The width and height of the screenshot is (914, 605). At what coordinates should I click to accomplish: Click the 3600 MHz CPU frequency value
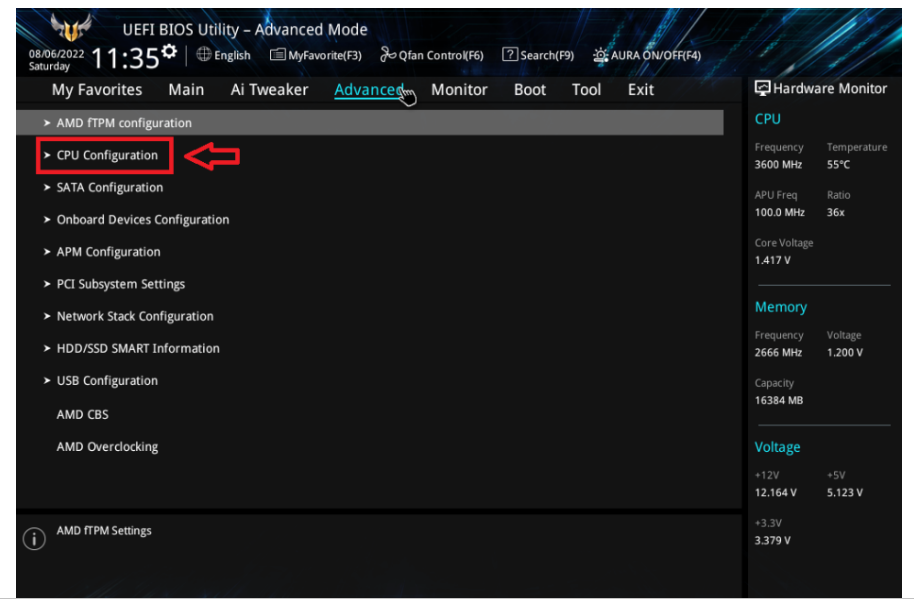[778, 164]
